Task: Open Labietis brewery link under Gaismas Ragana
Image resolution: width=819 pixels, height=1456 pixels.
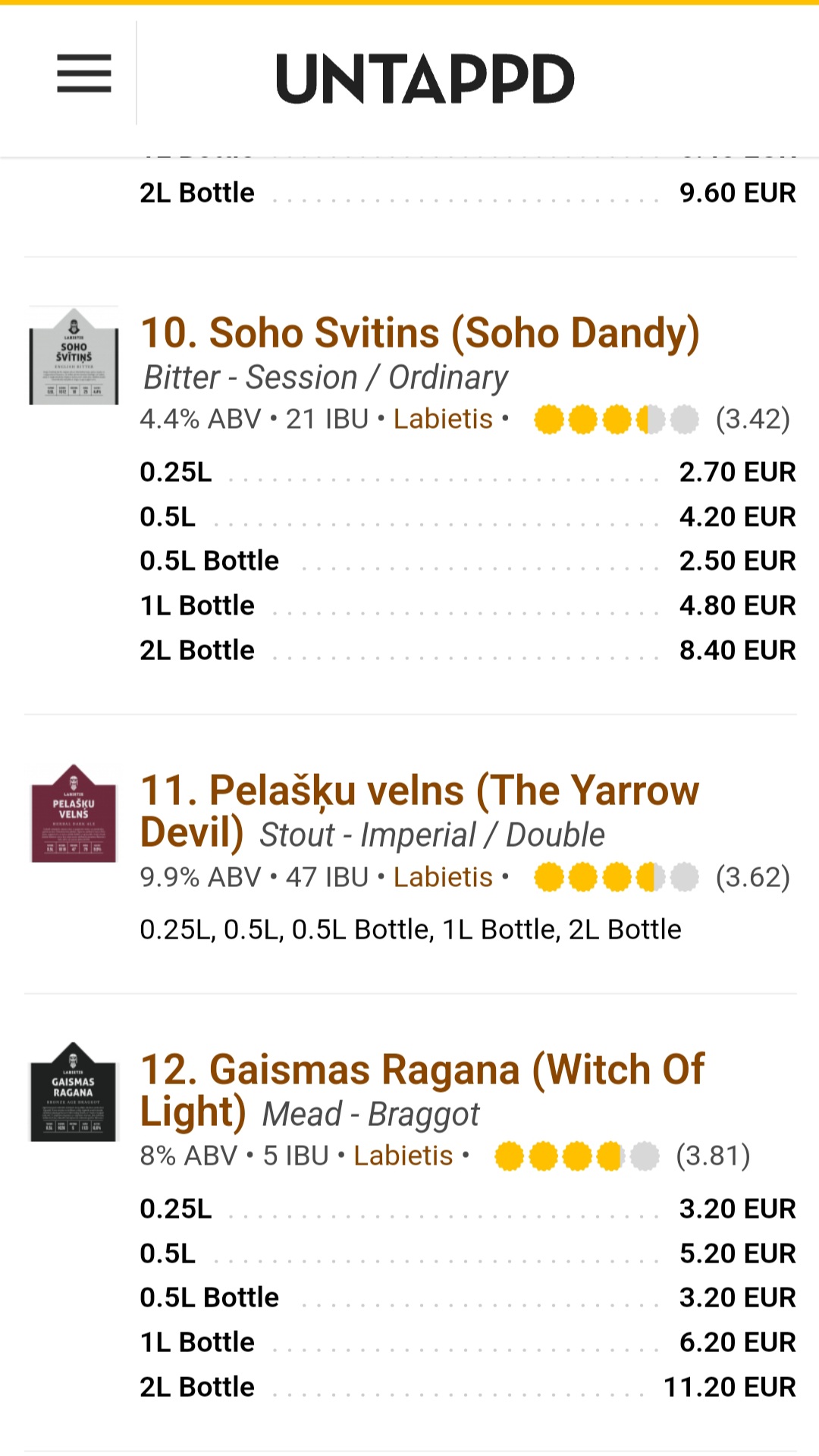Action: (403, 1156)
